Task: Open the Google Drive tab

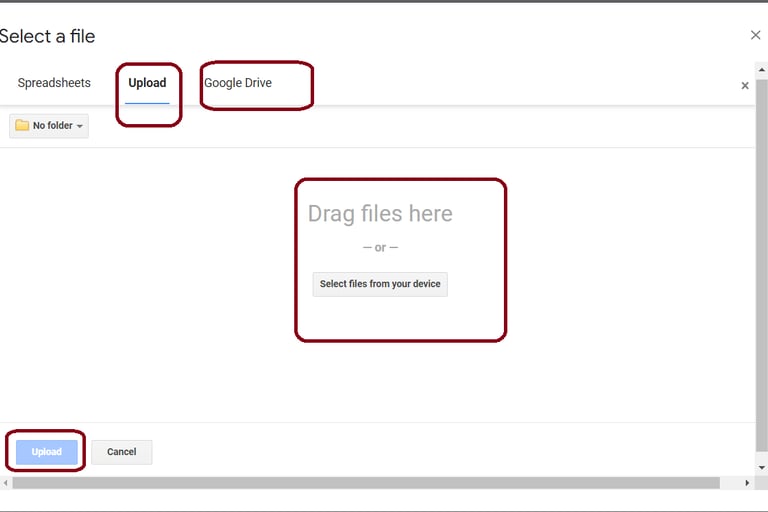Action: (238, 83)
